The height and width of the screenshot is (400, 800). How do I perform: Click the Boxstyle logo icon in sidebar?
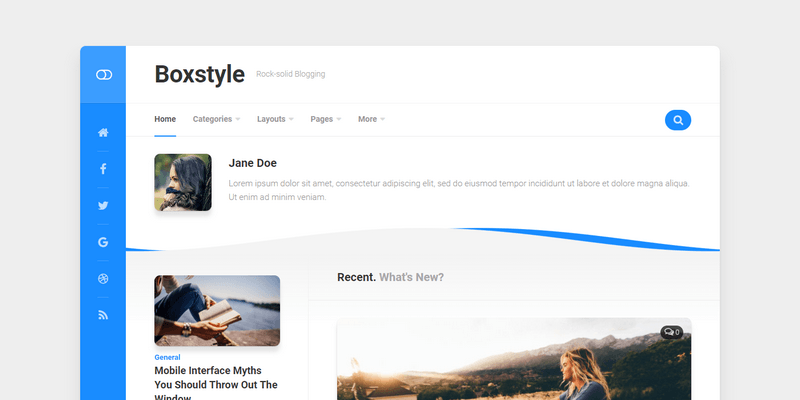tap(103, 75)
